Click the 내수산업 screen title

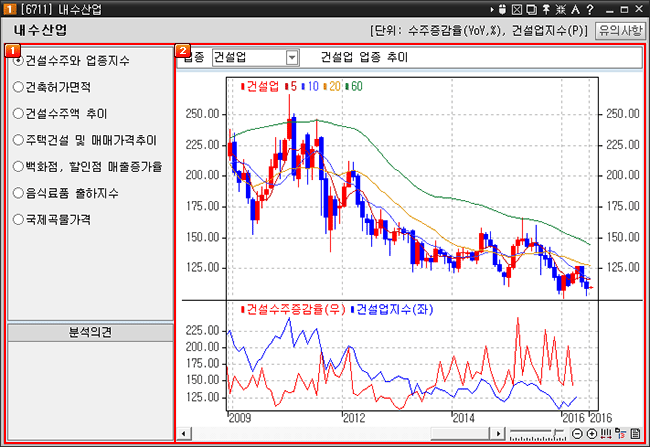(x=40, y=30)
